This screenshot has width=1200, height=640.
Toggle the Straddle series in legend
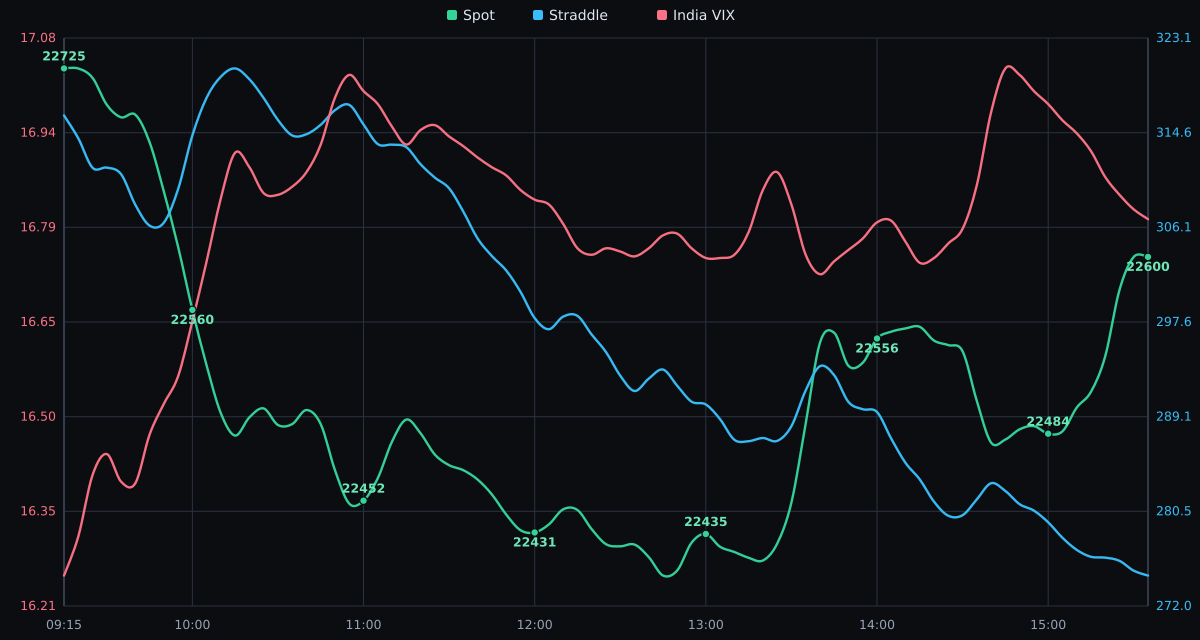570,15
